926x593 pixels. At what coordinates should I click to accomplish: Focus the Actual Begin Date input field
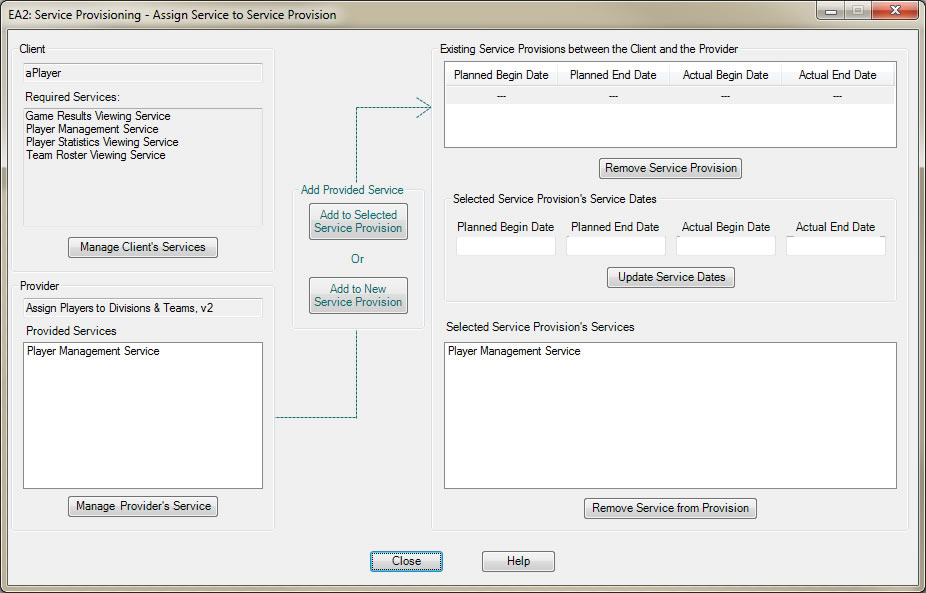coord(725,246)
